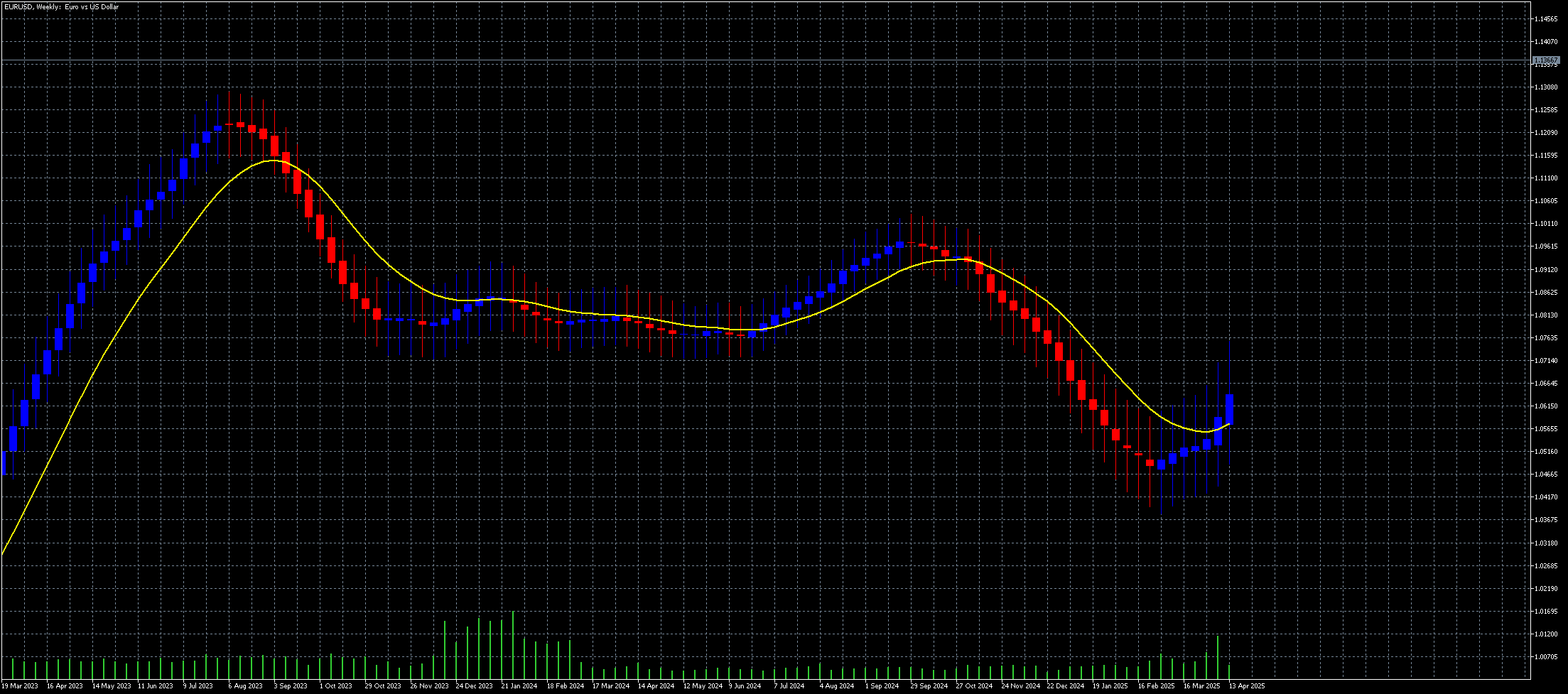Click the 27 Oct 2024 date label

974,687
